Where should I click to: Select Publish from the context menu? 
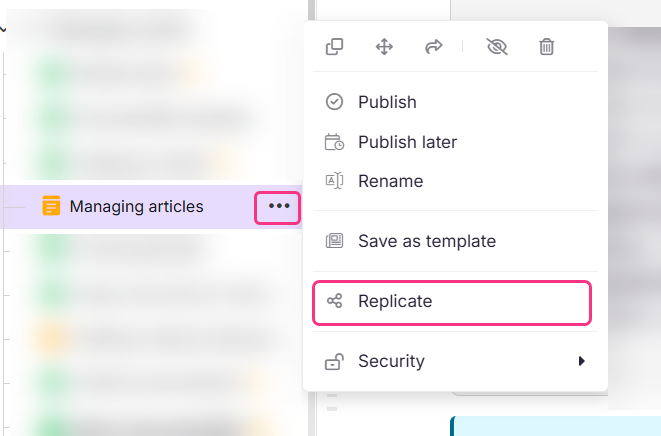(455, 102)
